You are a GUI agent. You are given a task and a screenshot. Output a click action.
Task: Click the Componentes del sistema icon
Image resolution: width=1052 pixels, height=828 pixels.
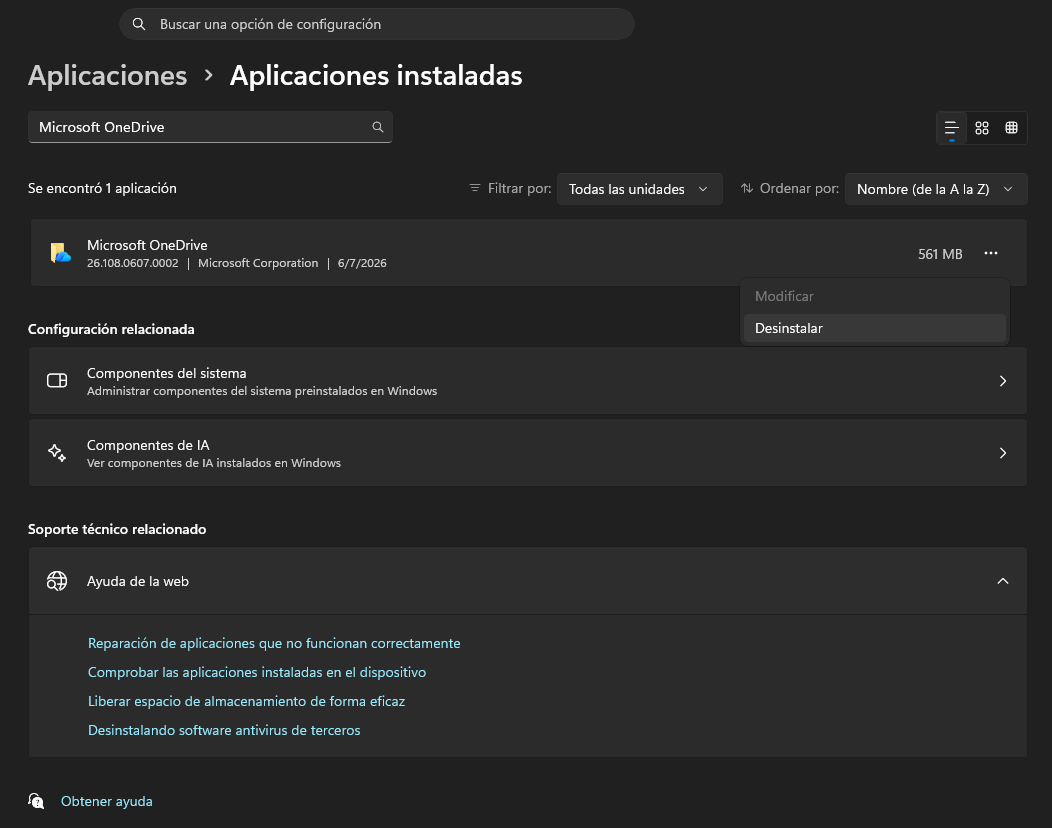coord(57,380)
